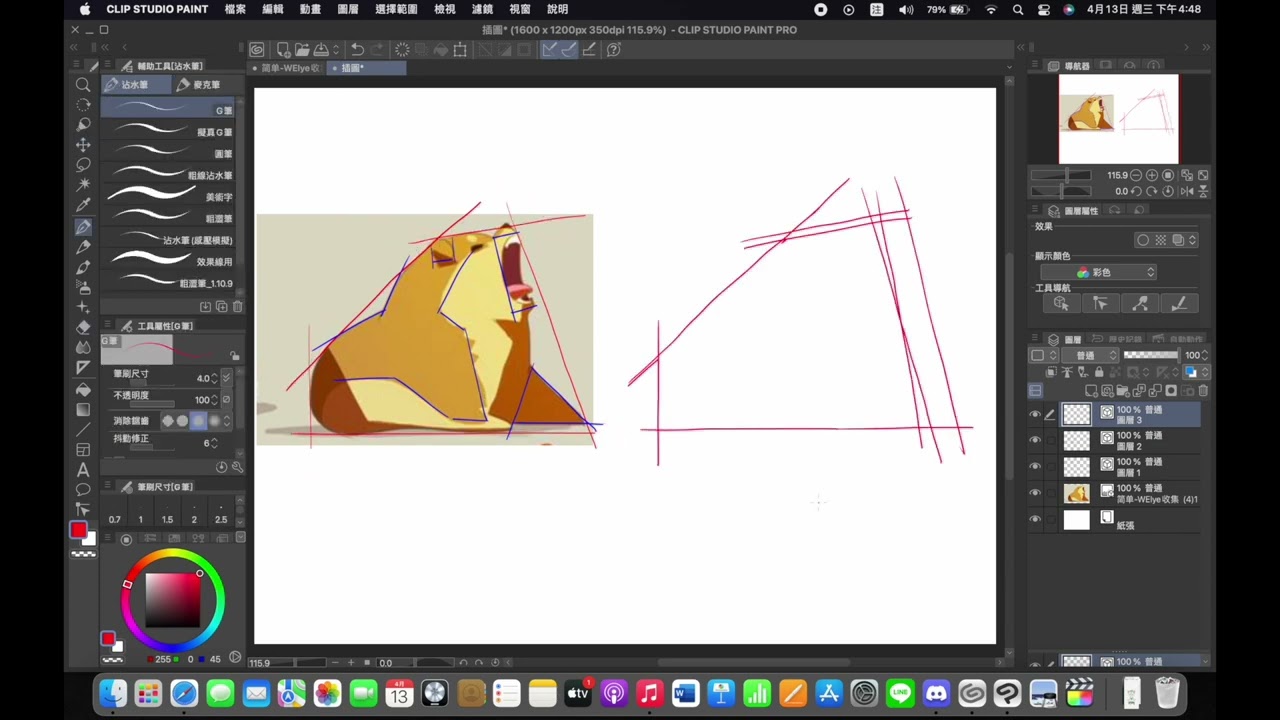Open the 彩色 display color dropdown

1098,272
